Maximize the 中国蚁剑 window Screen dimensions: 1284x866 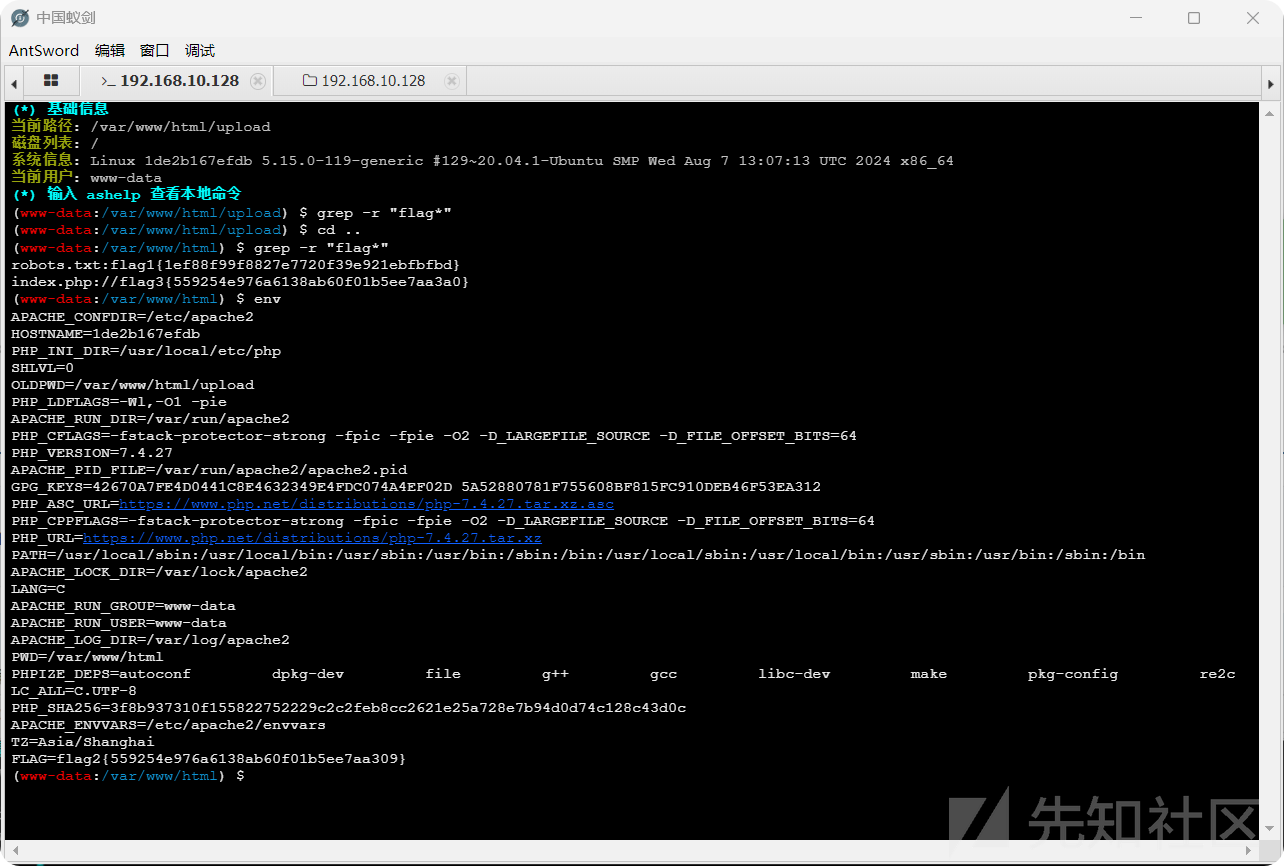point(1194,18)
